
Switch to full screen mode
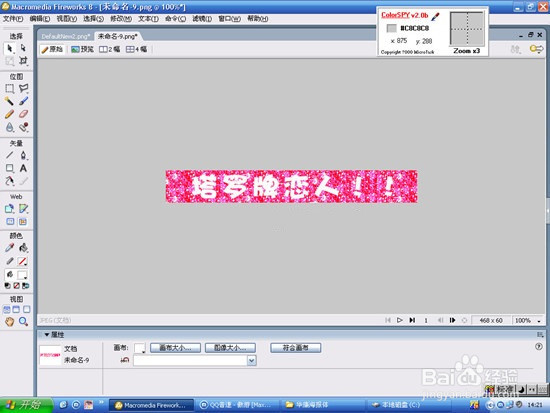tap(26, 309)
